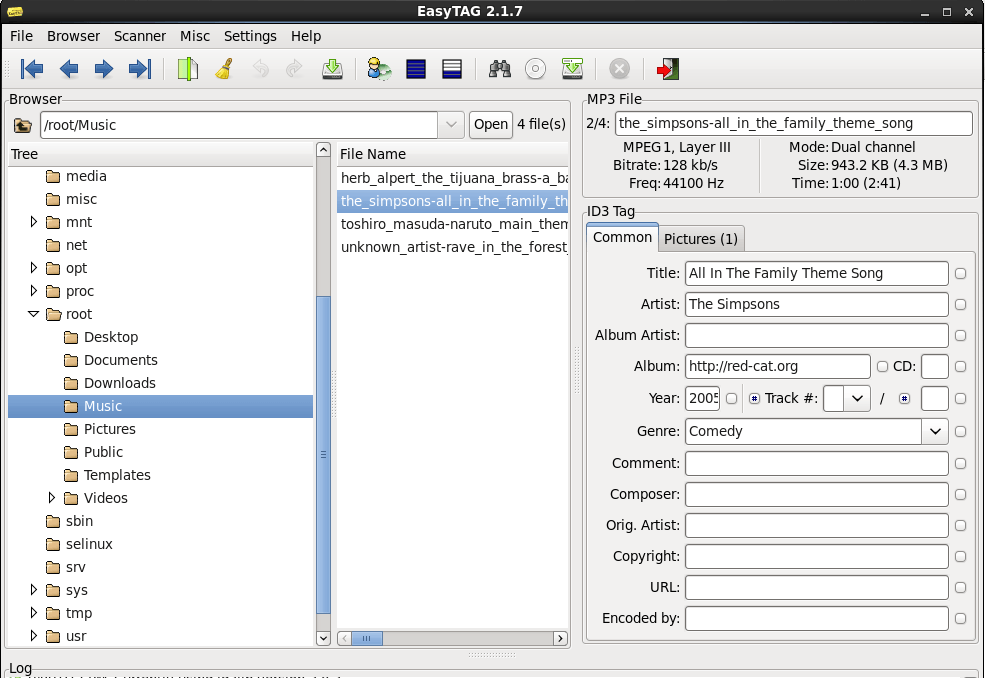Screen dimensions: 985x678
Task: Click the Redo last changes icon
Action: pos(294,69)
